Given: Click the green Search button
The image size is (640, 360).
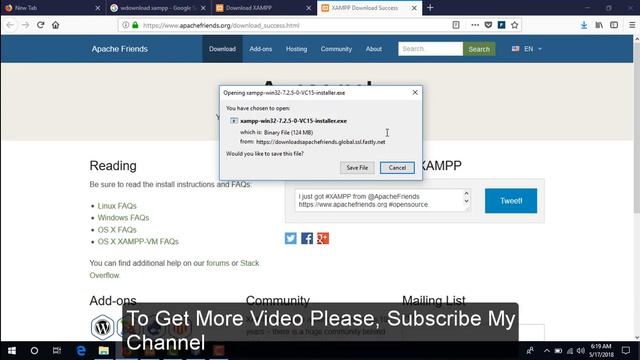Looking at the screenshot, I should 479,49.
